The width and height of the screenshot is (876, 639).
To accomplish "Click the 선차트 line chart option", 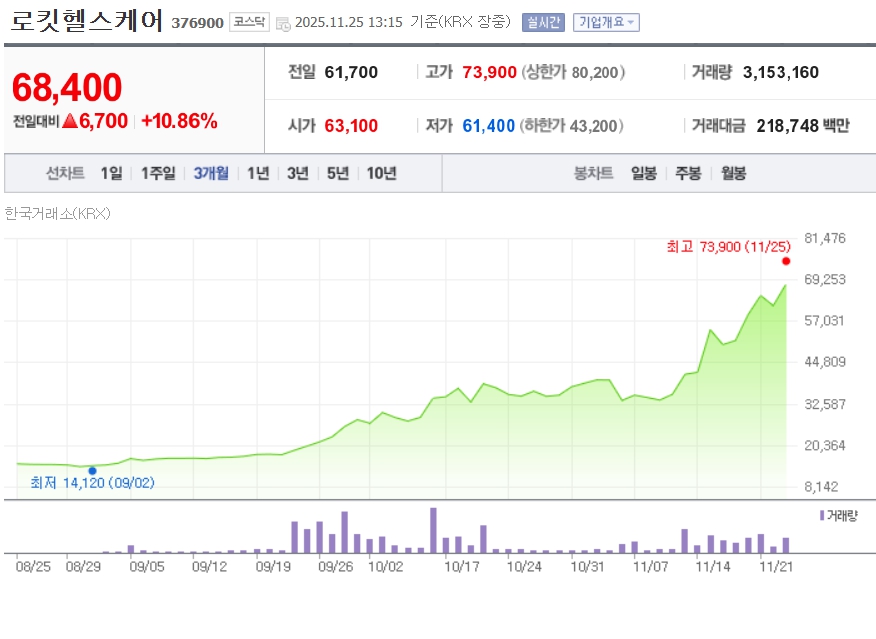I will tap(64, 173).
